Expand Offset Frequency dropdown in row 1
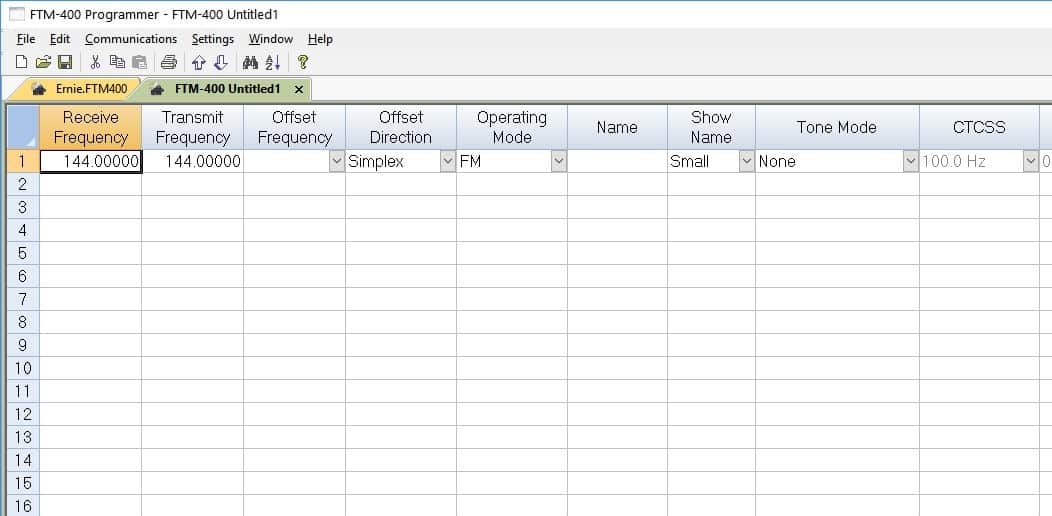This screenshot has width=1052, height=516. (337, 161)
